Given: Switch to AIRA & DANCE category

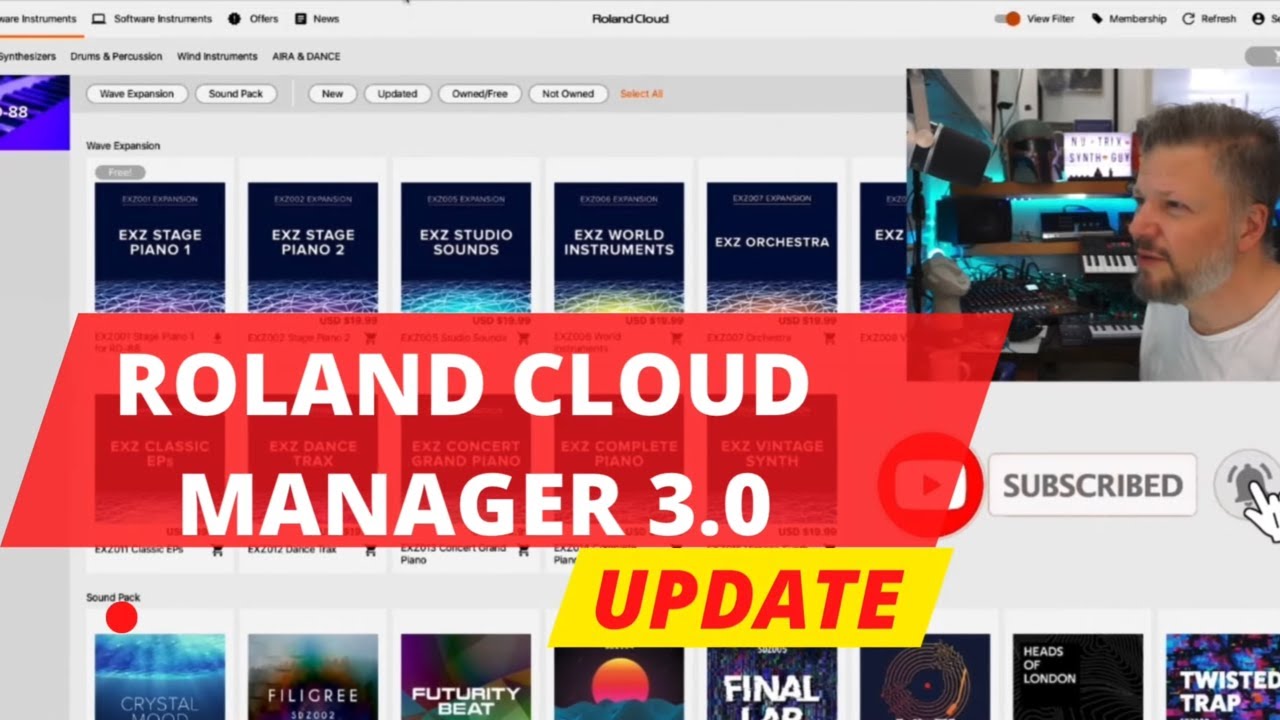Looking at the screenshot, I should [306, 57].
